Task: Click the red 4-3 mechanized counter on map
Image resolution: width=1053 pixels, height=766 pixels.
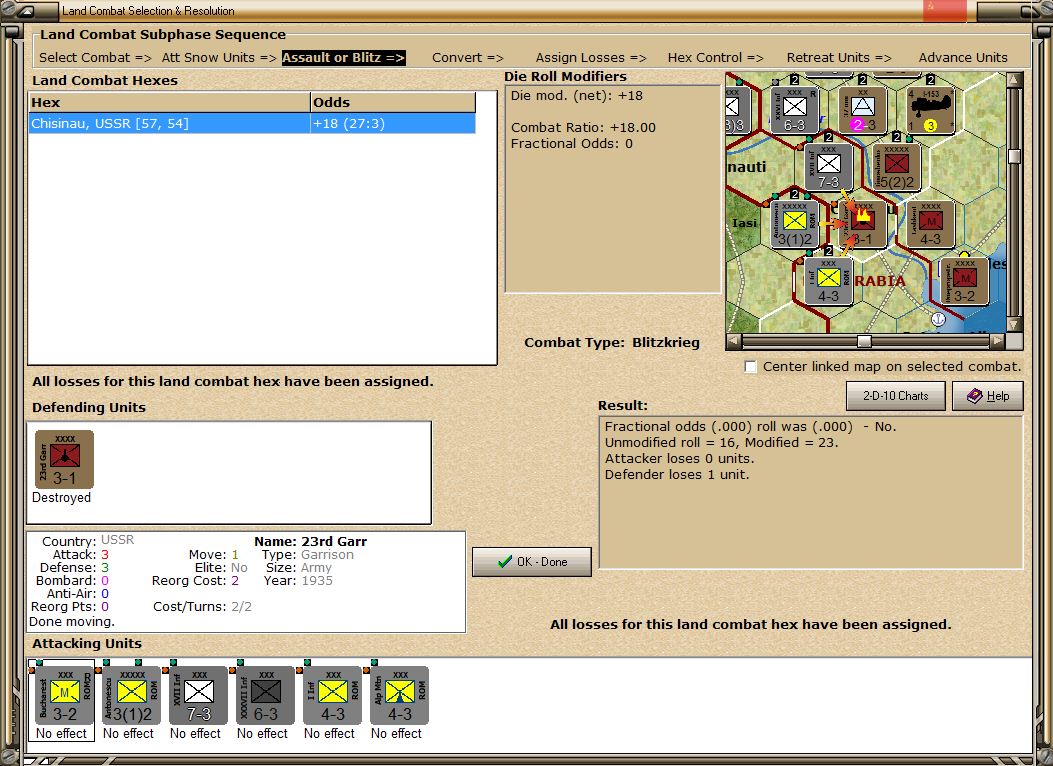Action: [x=931, y=224]
